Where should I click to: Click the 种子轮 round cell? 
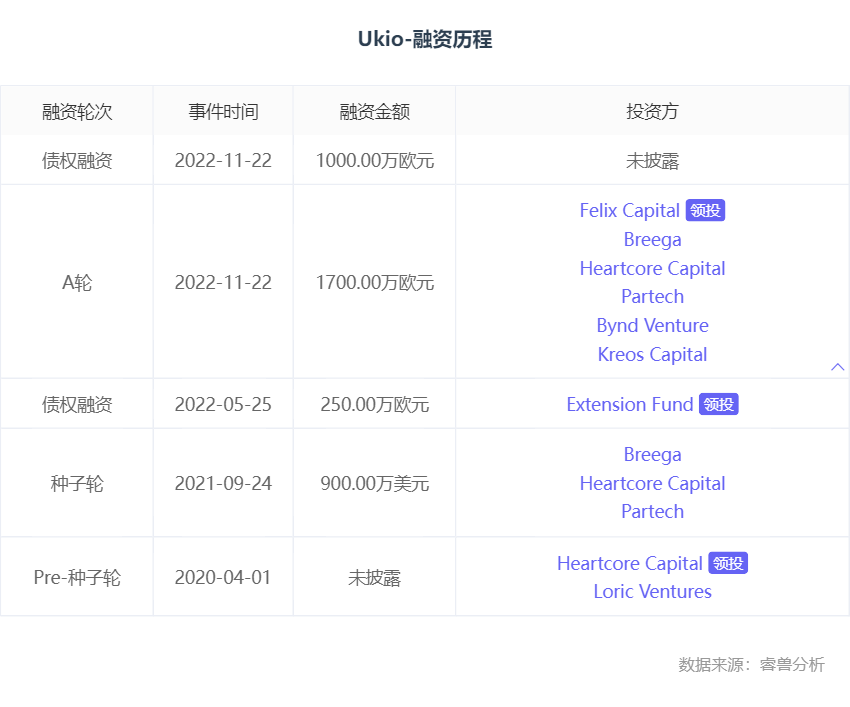(x=77, y=483)
